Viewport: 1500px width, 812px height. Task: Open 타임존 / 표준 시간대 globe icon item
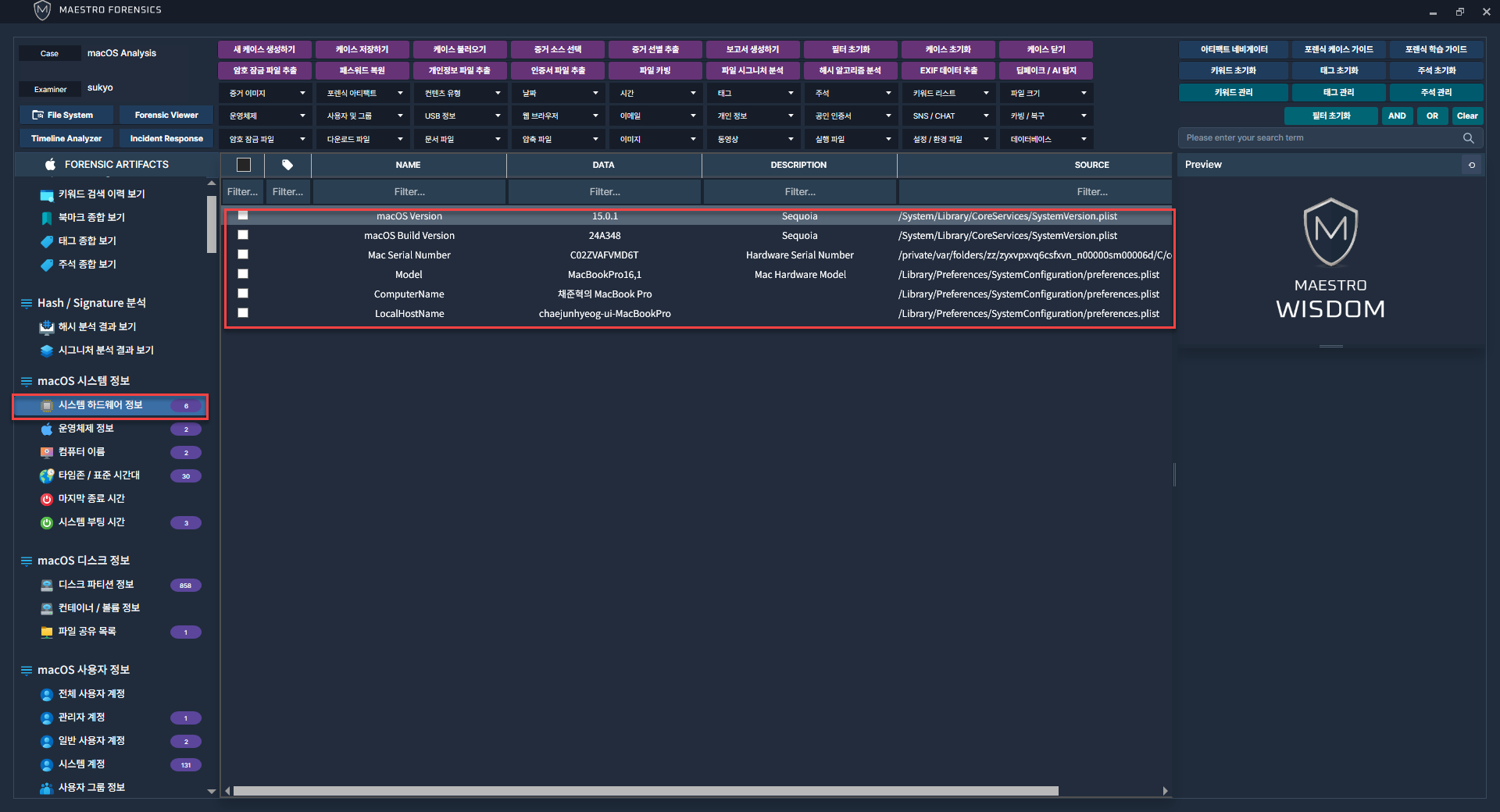click(47, 475)
